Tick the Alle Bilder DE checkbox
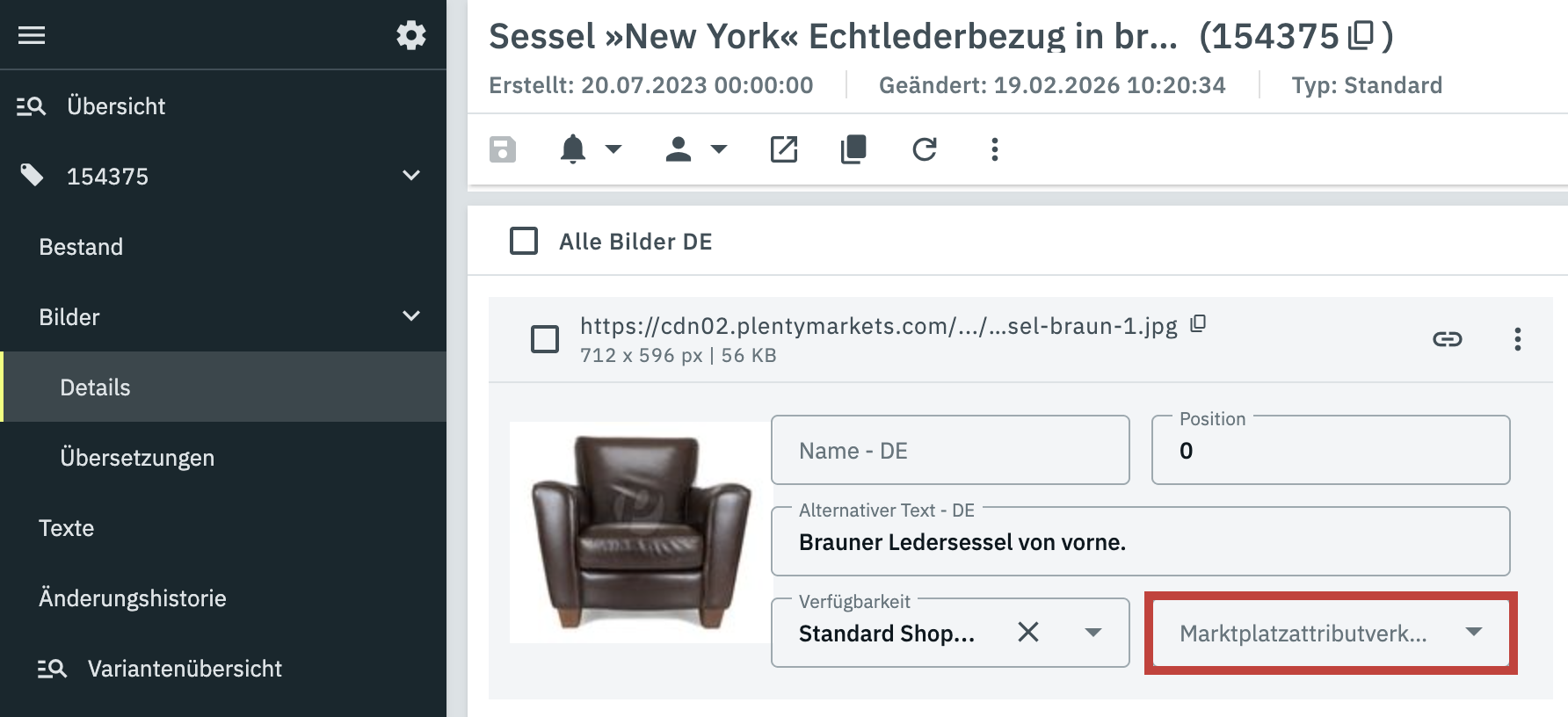This screenshot has width=1568, height=717. coord(524,241)
